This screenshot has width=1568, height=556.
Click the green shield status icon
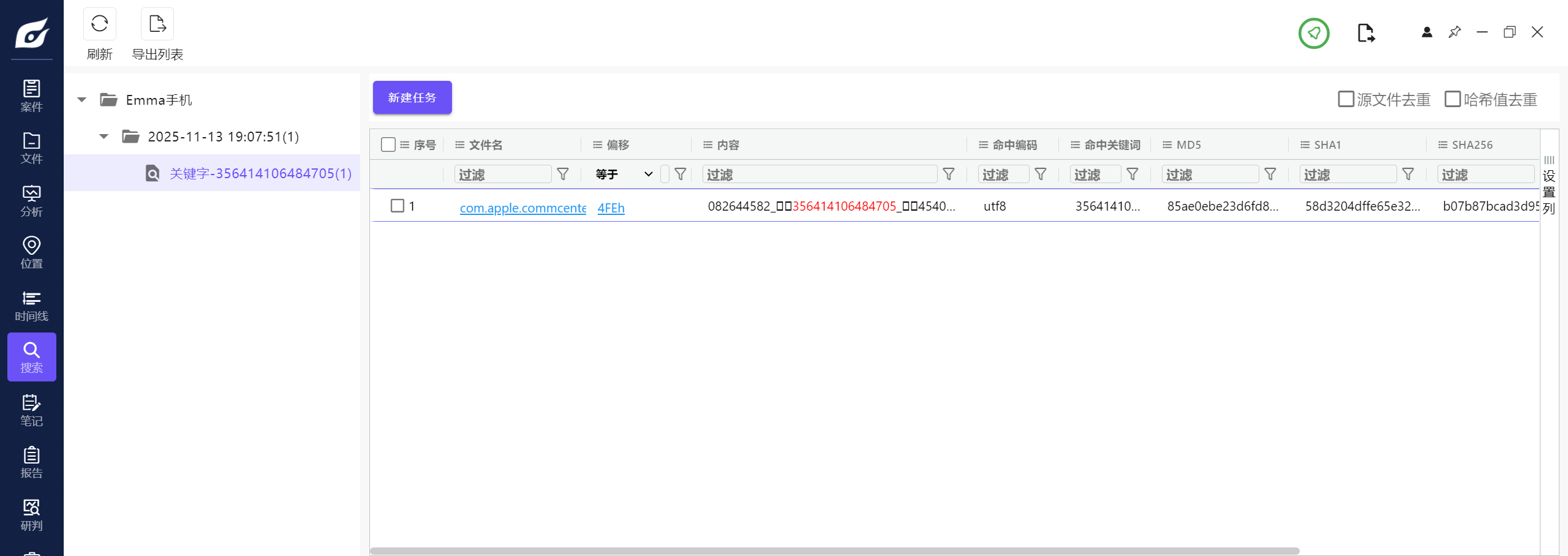tap(1314, 33)
